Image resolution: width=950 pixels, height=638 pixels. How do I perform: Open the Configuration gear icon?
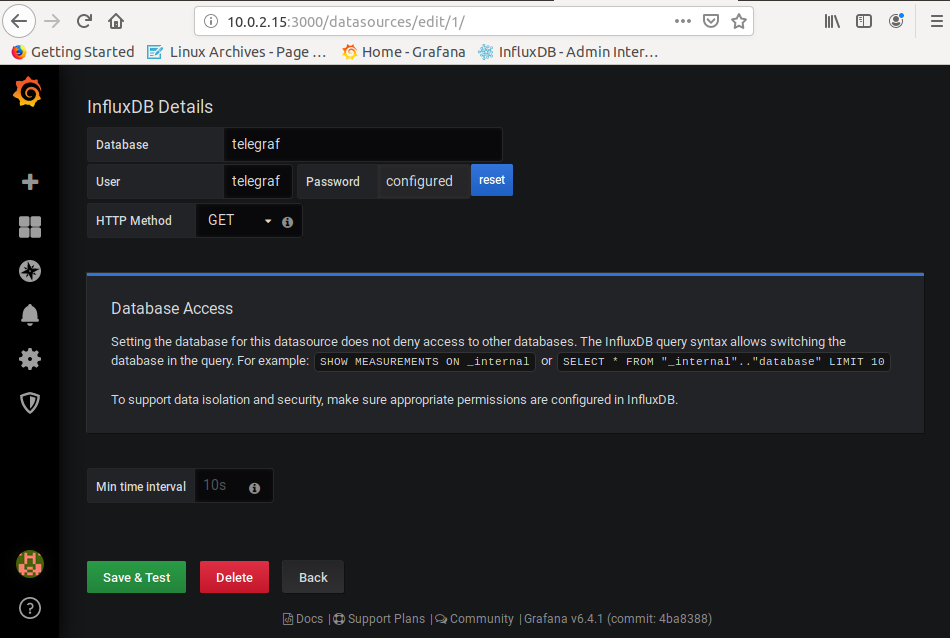coord(30,359)
